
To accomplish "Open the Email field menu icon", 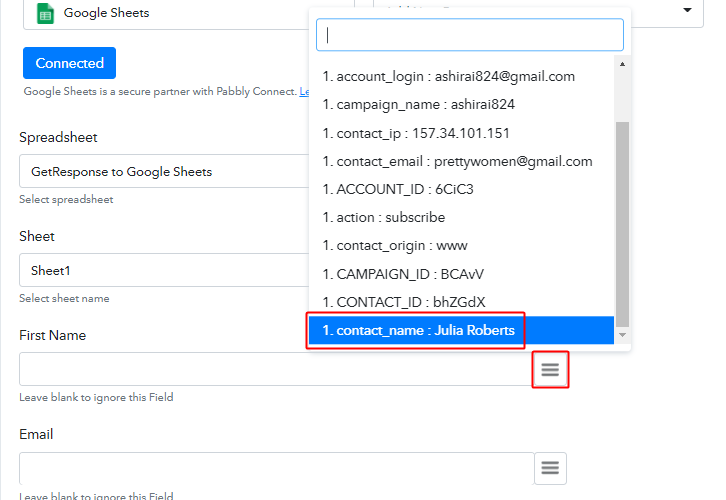I will [x=550, y=468].
